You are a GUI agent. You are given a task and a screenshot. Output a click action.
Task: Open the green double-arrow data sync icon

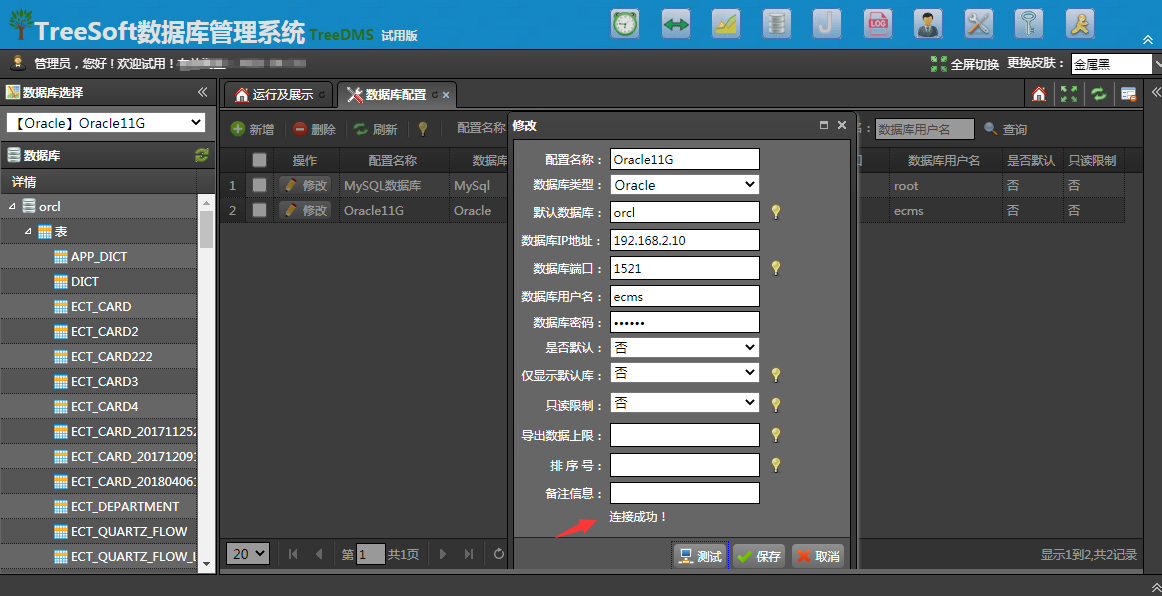coord(676,24)
